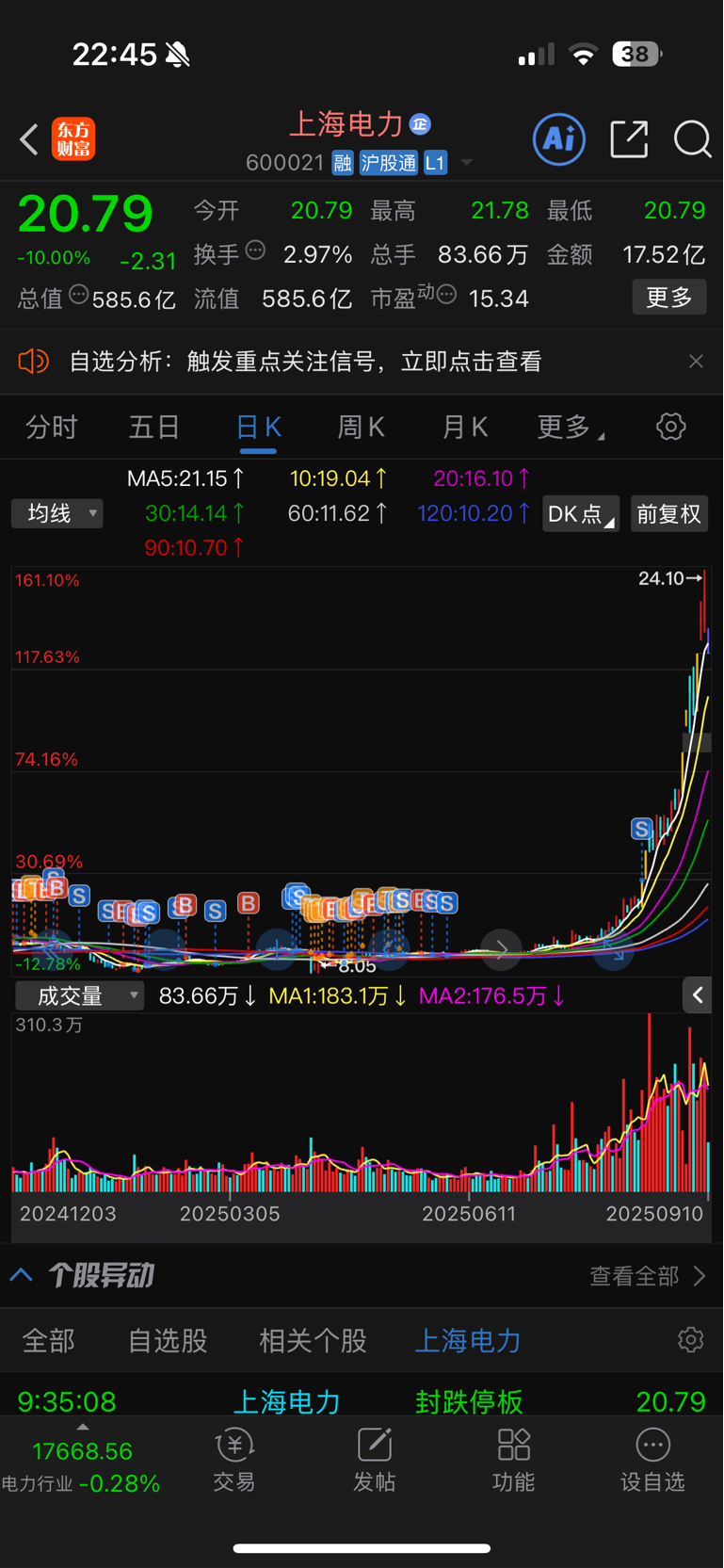Open the 交易 trade button
Screen dimensions: 724x1568
click(234, 1462)
